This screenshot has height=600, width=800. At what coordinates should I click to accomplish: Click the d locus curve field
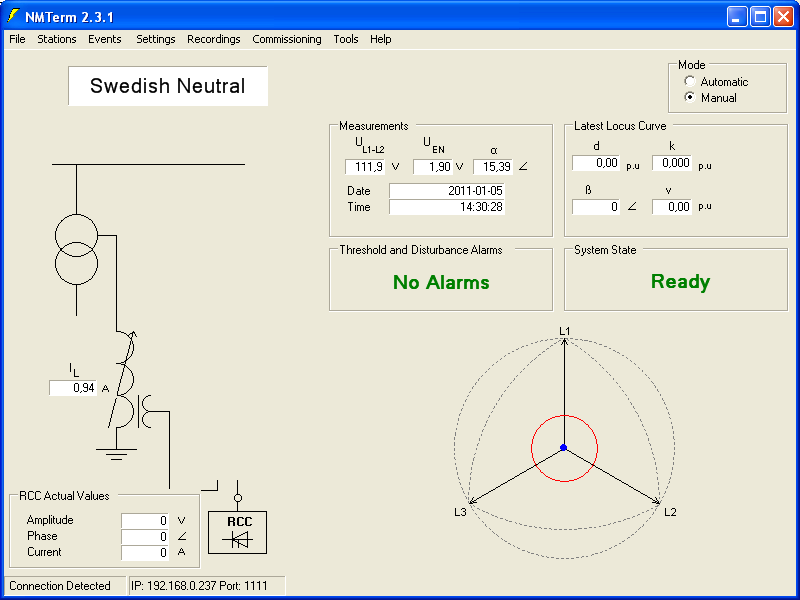595,163
